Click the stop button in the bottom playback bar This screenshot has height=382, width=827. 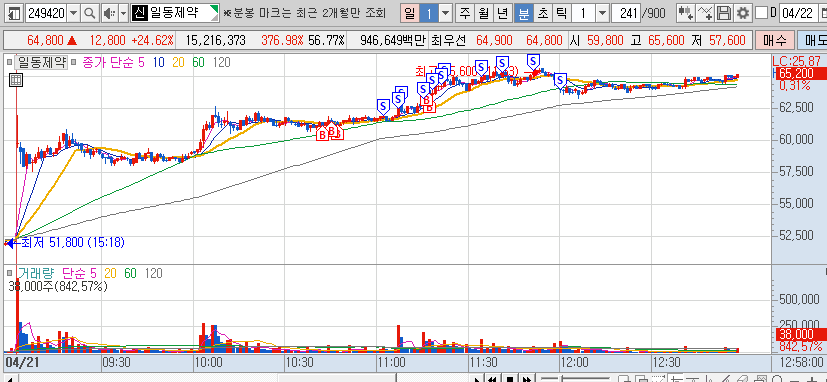[x=509, y=378]
